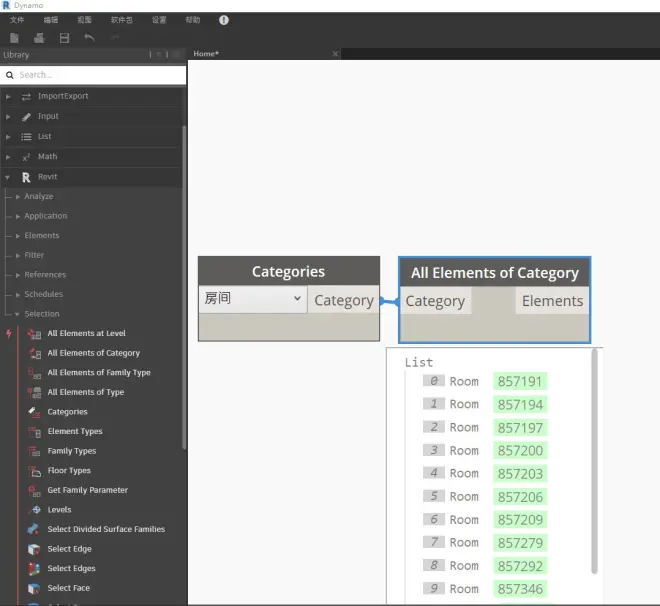This screenshot has height=606, width=660.
Task: Open the 帮助 (Help) menu
Action: 193,20
